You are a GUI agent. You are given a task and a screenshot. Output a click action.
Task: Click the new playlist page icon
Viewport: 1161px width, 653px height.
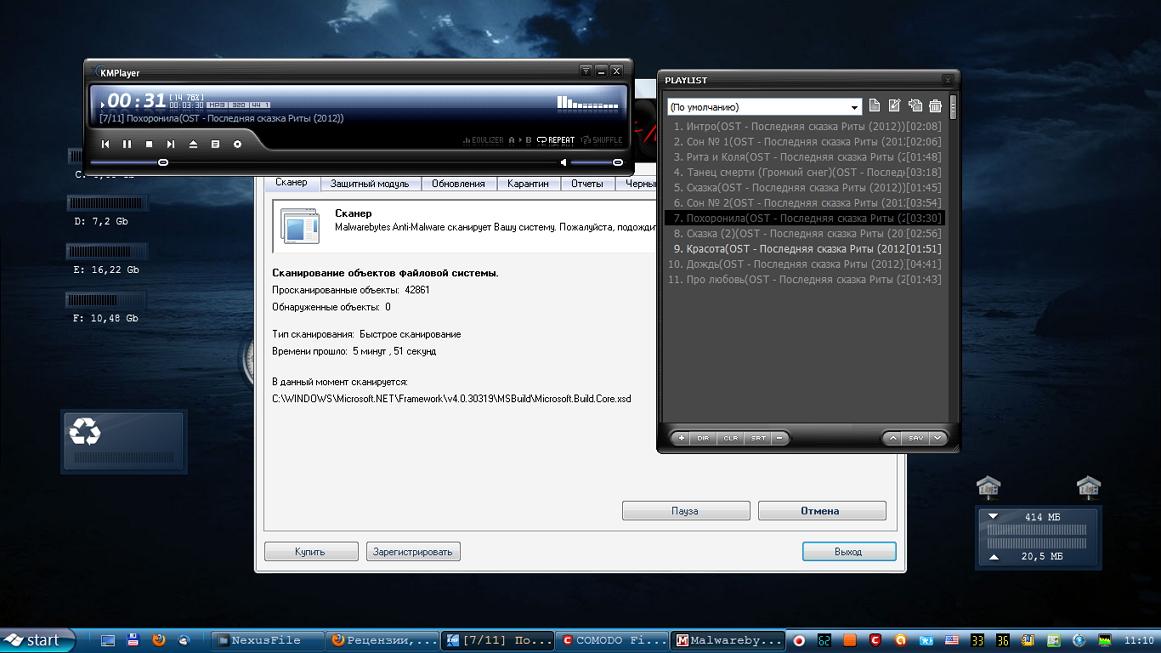(875, 106)
